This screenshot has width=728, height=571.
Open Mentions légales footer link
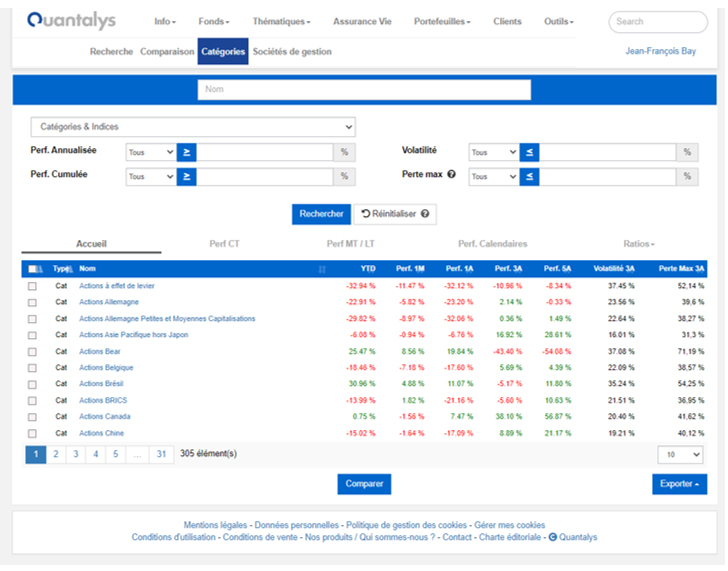[x=215, y=525]
